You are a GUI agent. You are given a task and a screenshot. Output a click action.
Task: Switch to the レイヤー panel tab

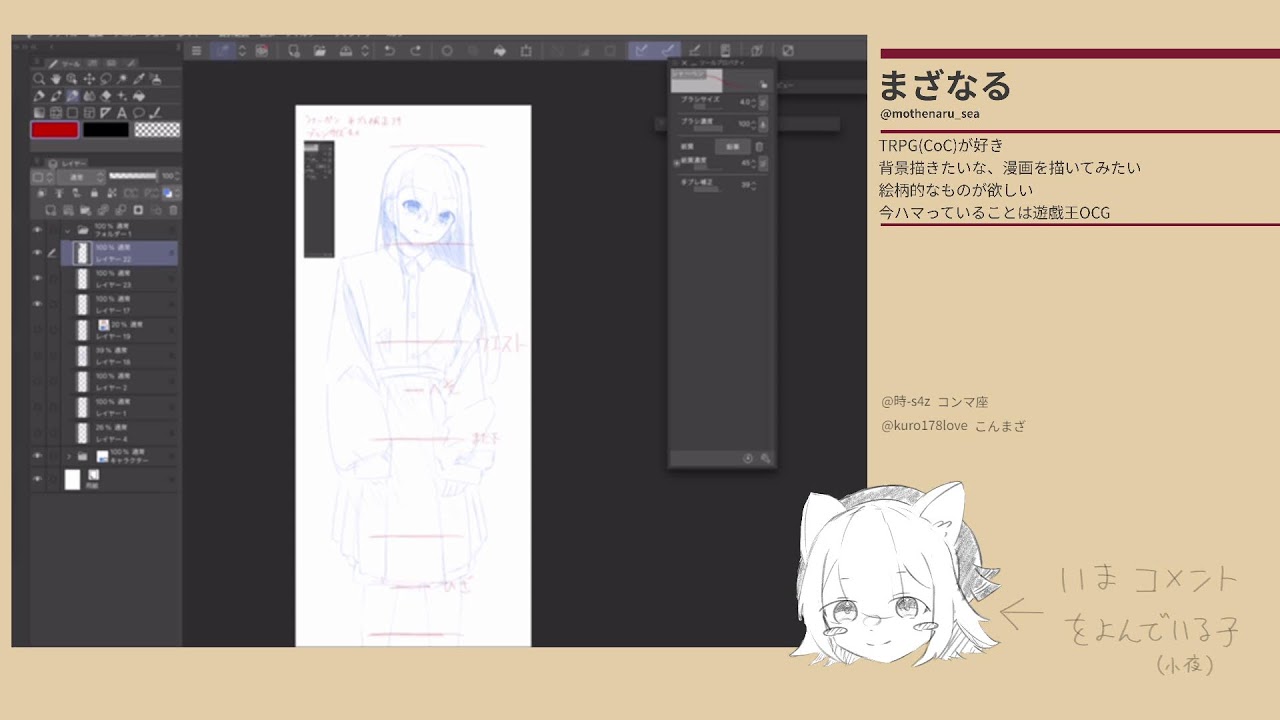pyautogui.click(x=68, y=163)
